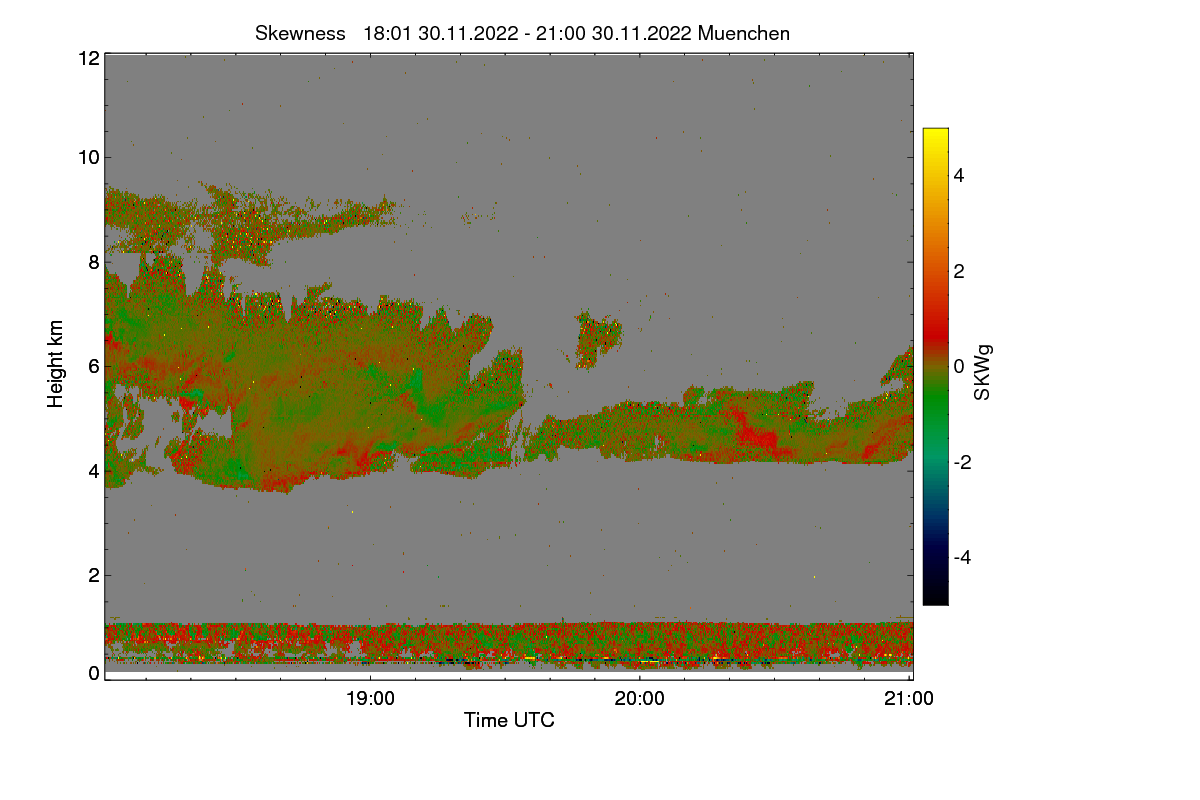1200x800 pixels.
Task: Click the 12 km height tick label
Action: point(87,58)
